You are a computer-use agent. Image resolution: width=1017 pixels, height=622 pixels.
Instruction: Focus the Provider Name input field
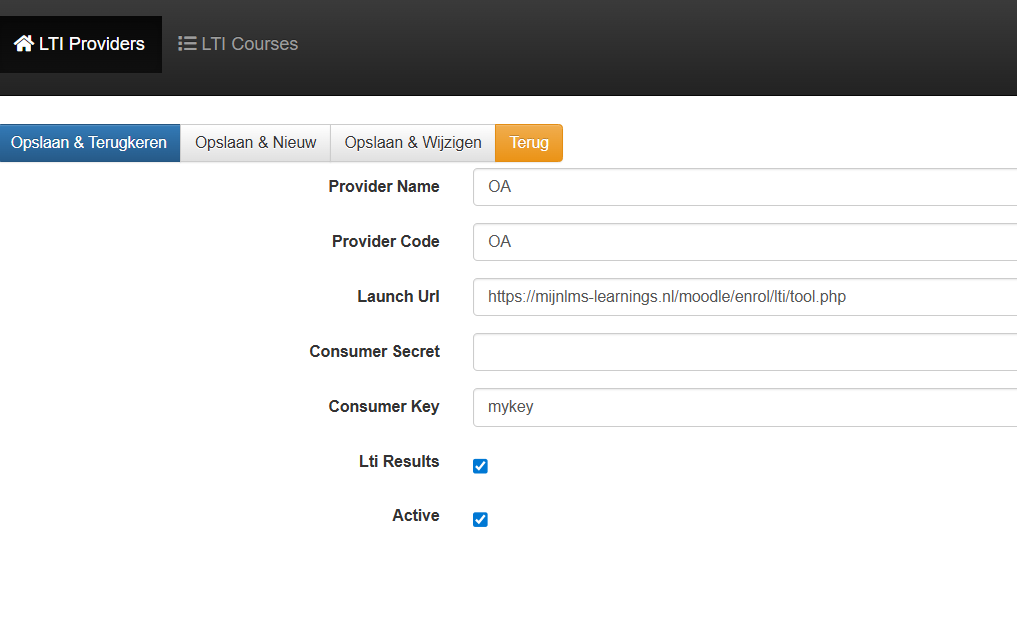[x=744, y=187]
